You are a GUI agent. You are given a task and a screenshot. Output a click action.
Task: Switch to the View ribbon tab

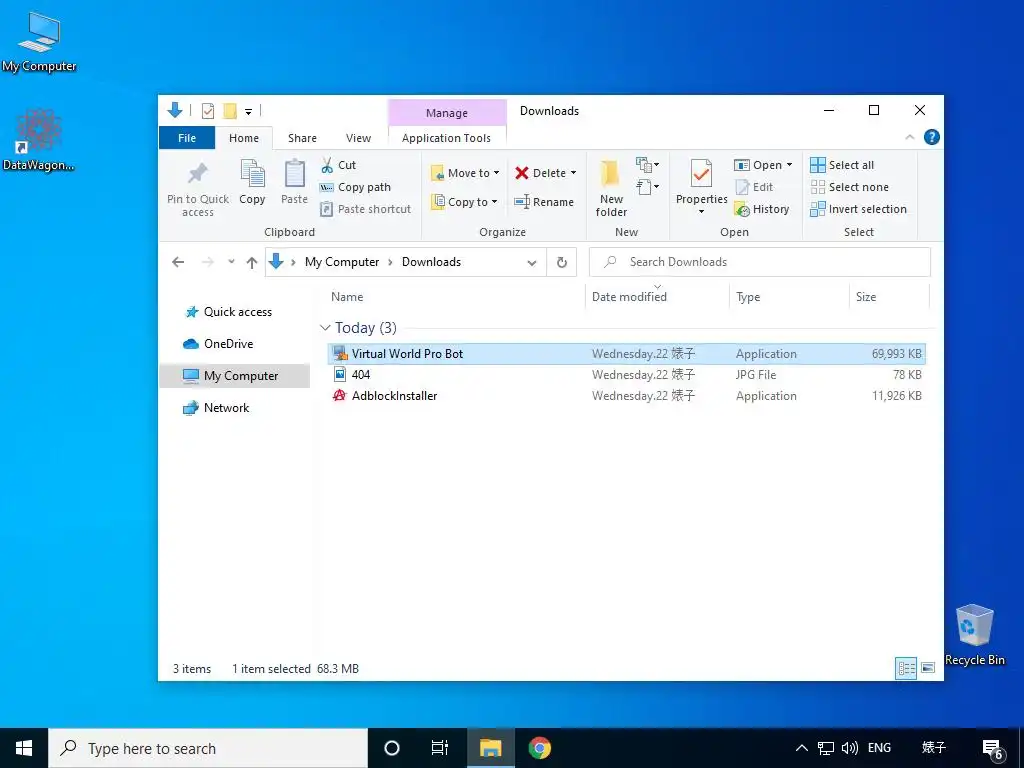[359, 138]
